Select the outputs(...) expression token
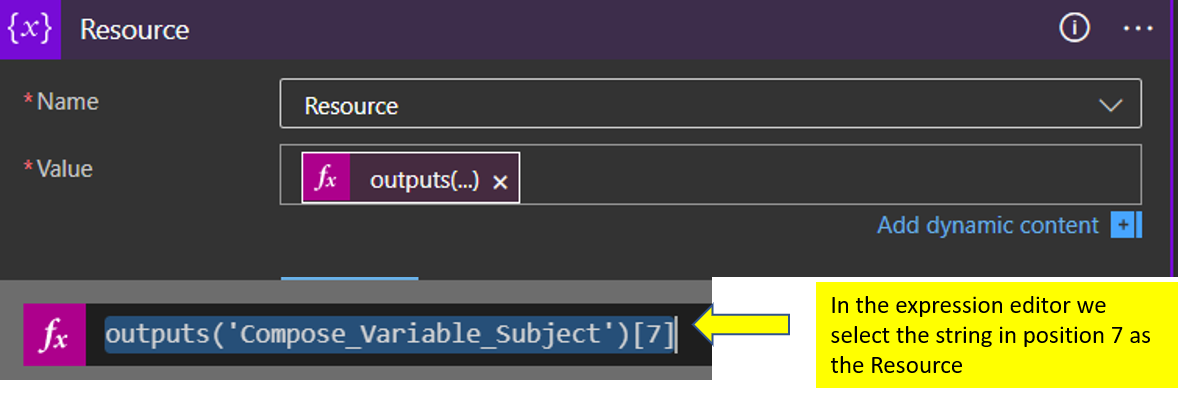Viewport: 1178px width, 395px height. (x=411, y=179)
